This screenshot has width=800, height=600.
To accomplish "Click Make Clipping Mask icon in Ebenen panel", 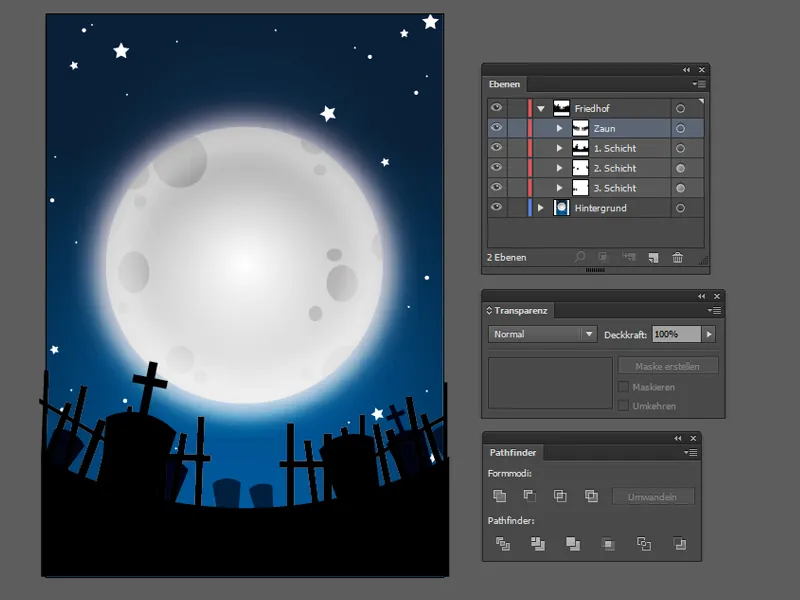I will click(x=603, y=257).
